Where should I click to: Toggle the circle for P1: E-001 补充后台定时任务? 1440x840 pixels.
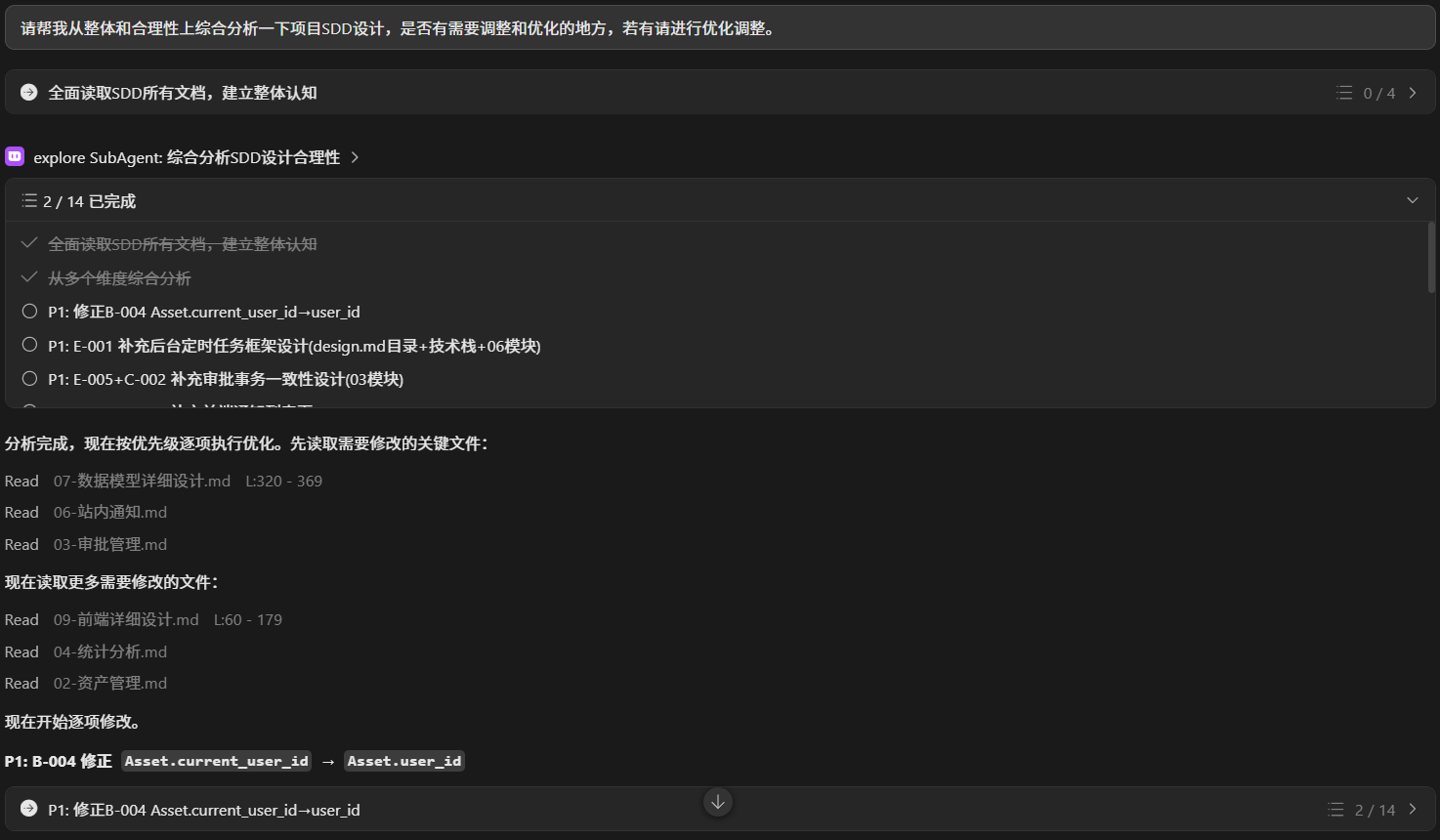[29, 345]
